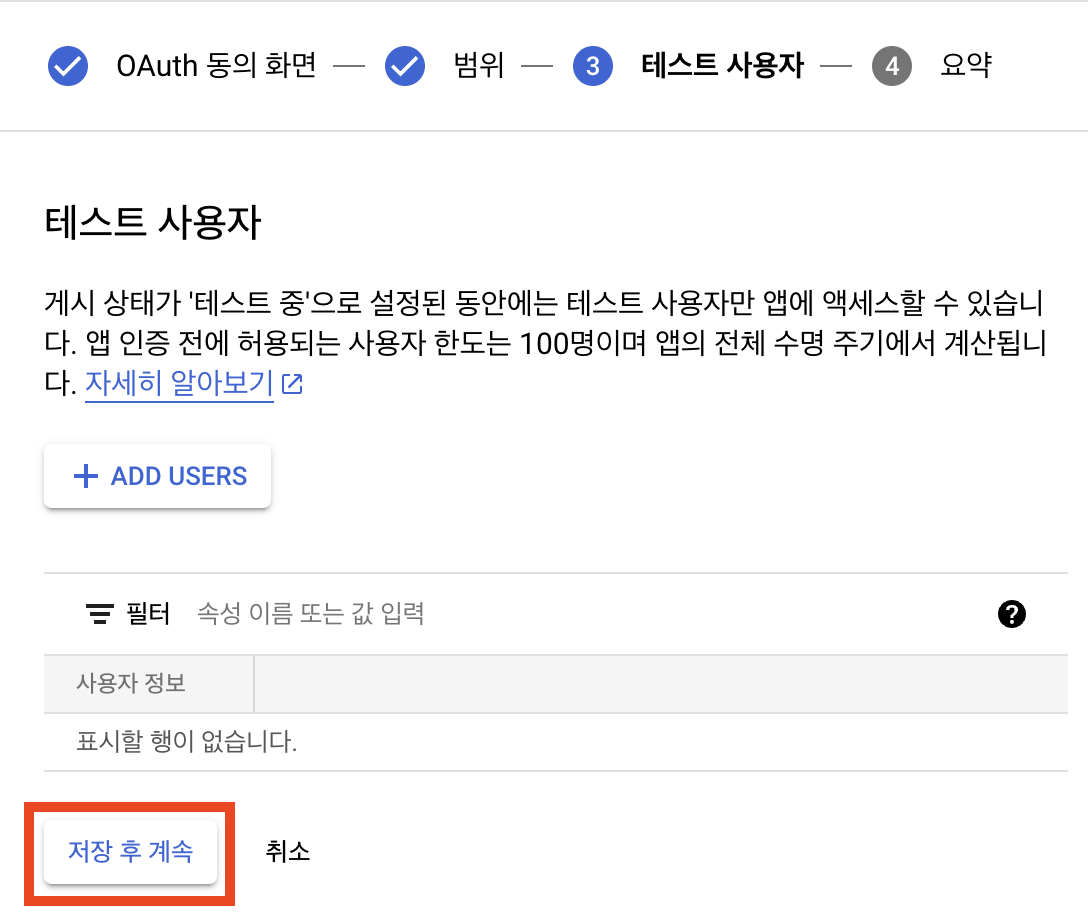The width and height of the screenshot is (1088, 922).
Task: Click the 취소 button
Action: coord(288,852)
